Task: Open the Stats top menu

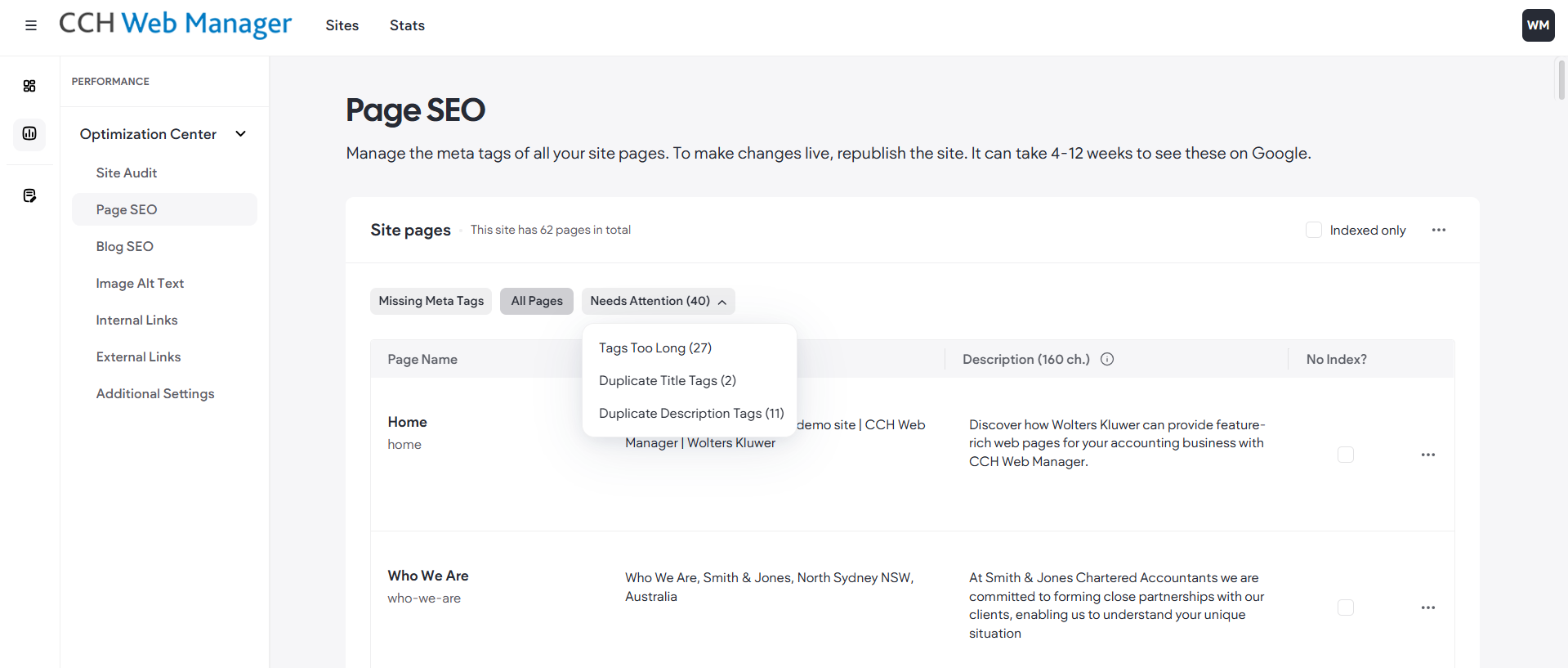Action: [407, 25]
